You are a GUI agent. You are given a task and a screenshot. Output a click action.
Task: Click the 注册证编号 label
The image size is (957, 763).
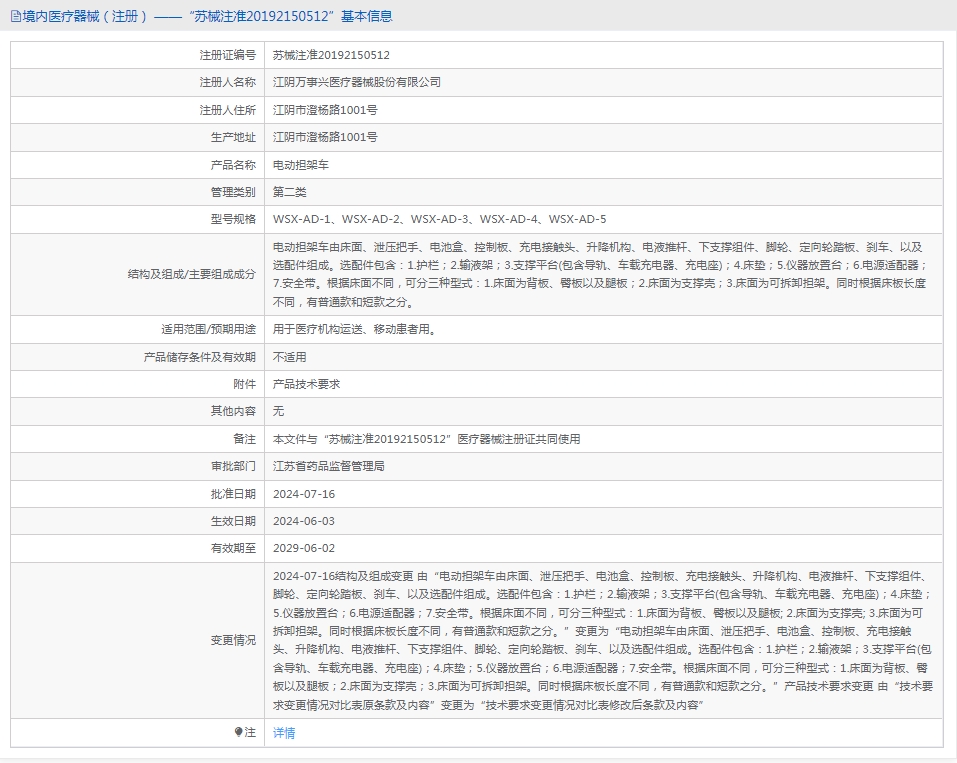[227, 55]
